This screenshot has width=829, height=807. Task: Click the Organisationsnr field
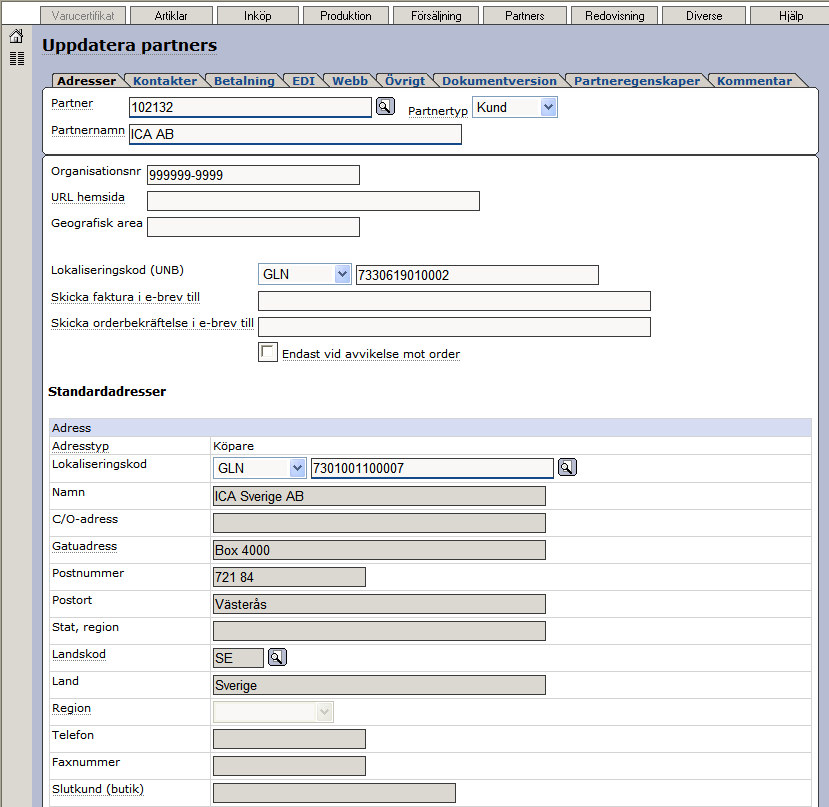click(253, 175)
